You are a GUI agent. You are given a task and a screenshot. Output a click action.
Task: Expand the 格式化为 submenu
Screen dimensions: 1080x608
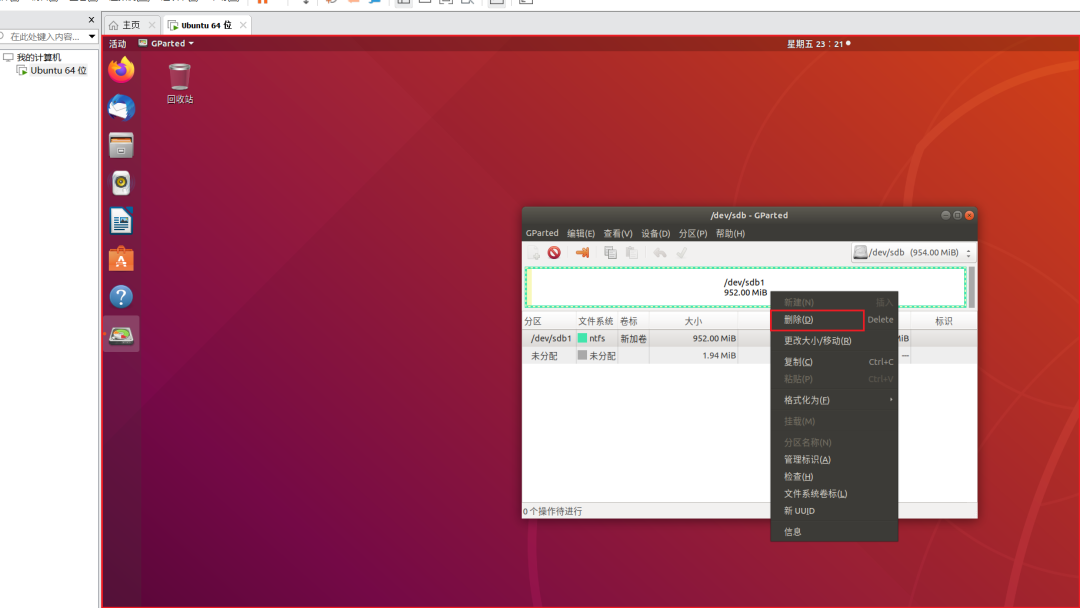pyautogui.click(x=834, y=400)
